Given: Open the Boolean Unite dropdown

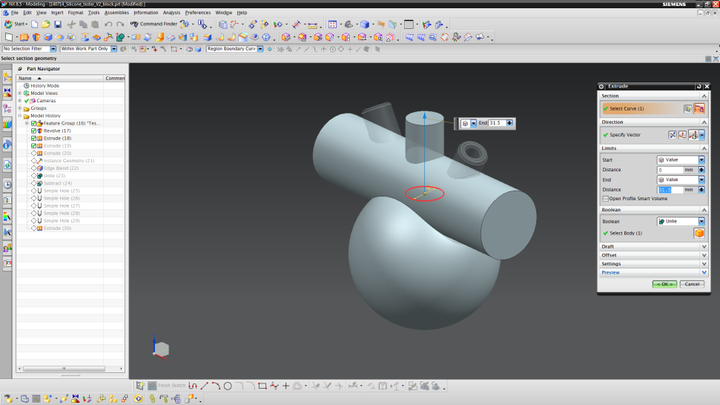Looking at the screenshot, I should coord(701,221).
